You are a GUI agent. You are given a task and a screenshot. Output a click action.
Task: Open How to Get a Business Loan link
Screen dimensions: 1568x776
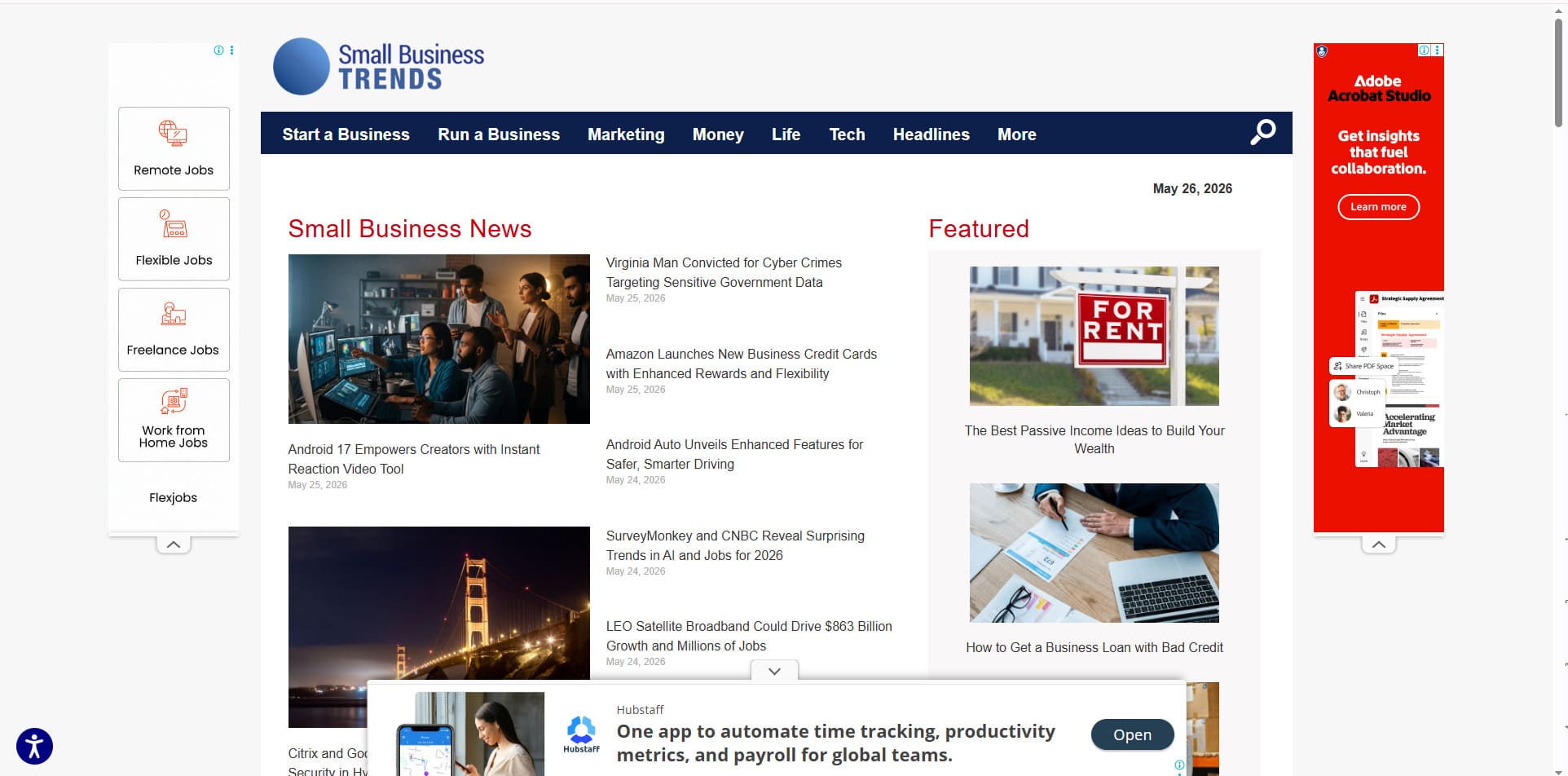point(1095,647)
